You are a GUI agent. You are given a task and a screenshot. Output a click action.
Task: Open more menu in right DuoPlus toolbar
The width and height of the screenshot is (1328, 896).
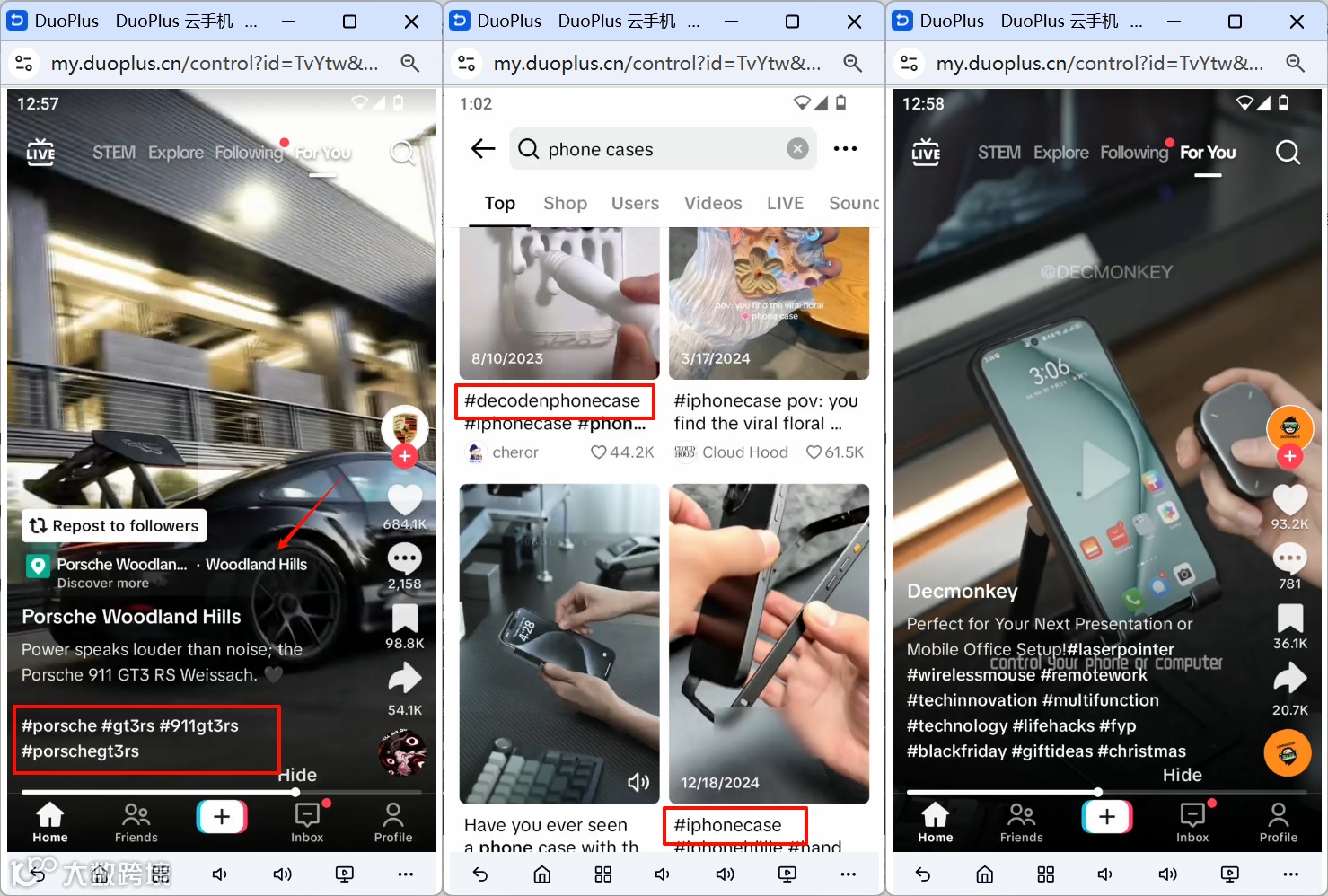click(x=1291, y=874)
